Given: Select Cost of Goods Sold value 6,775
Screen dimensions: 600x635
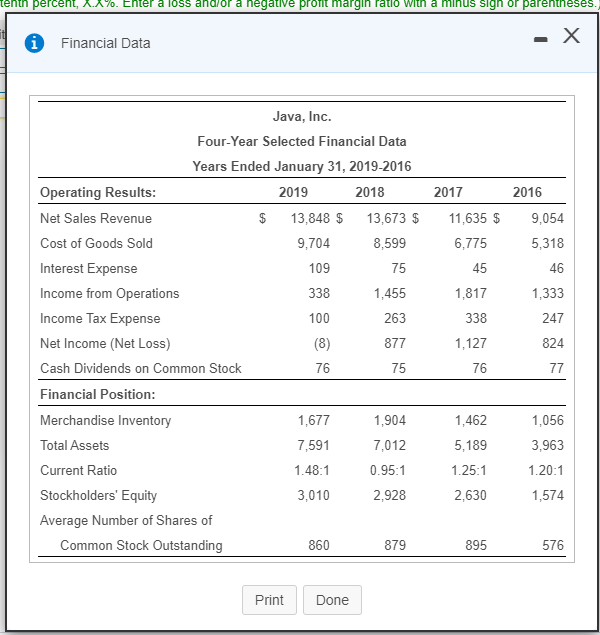Looking at the screenshot, I should 470,243.
